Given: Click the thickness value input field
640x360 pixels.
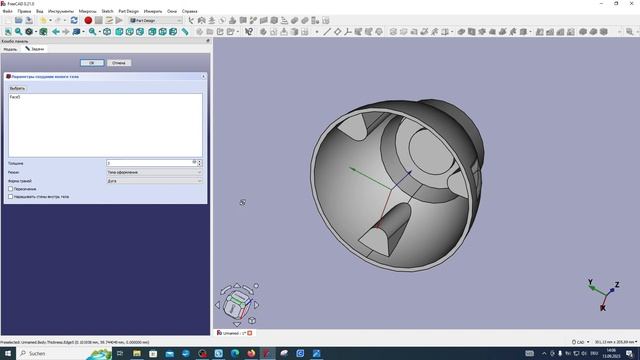Looking at the screenshot, I should point(151,163).
